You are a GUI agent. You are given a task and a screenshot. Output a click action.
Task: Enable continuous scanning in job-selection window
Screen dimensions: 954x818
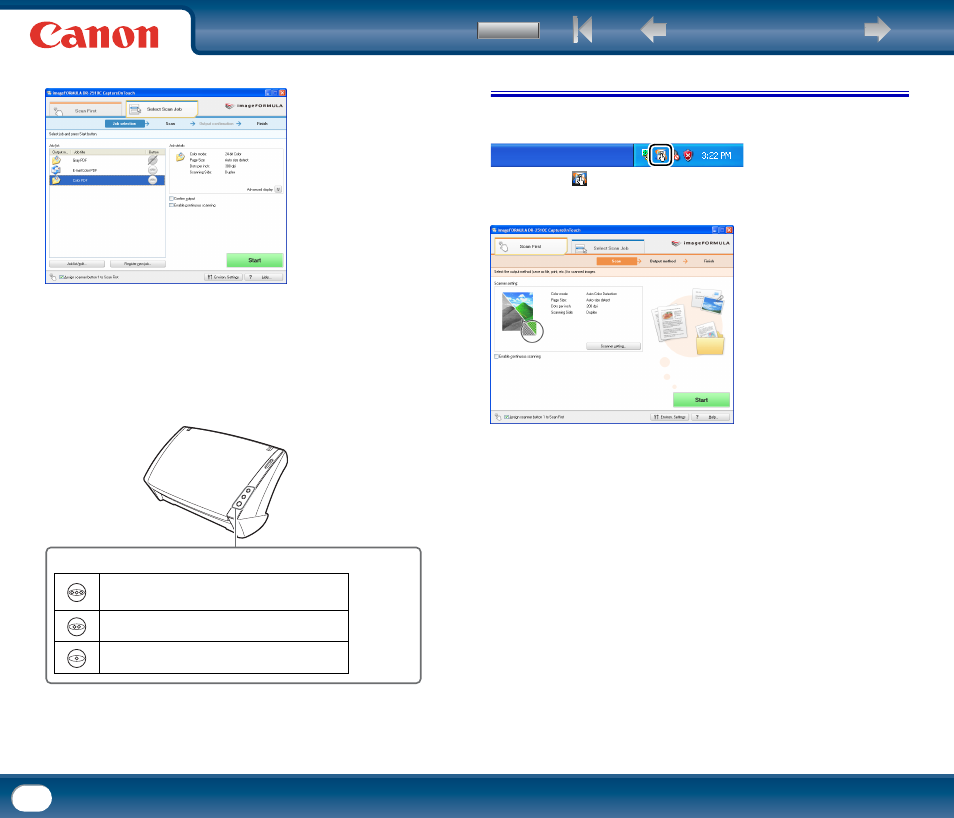click(171, 205)
